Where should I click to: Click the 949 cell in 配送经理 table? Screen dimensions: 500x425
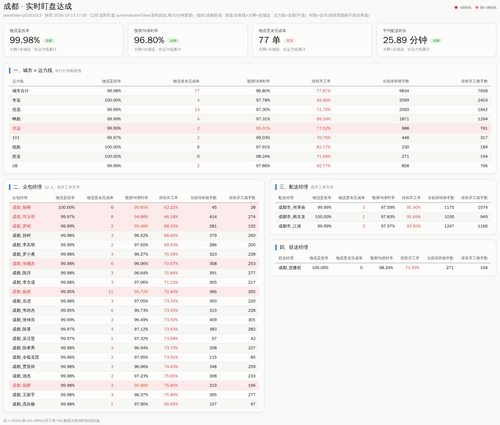click(x=484, y=217)
